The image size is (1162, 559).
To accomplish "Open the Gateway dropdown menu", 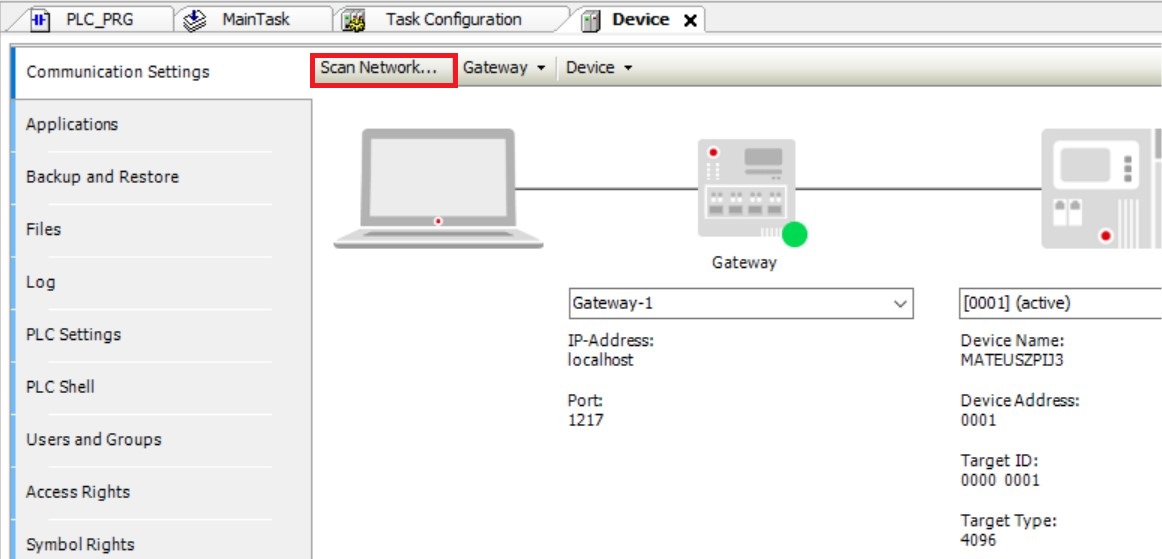I will [504, 68].
